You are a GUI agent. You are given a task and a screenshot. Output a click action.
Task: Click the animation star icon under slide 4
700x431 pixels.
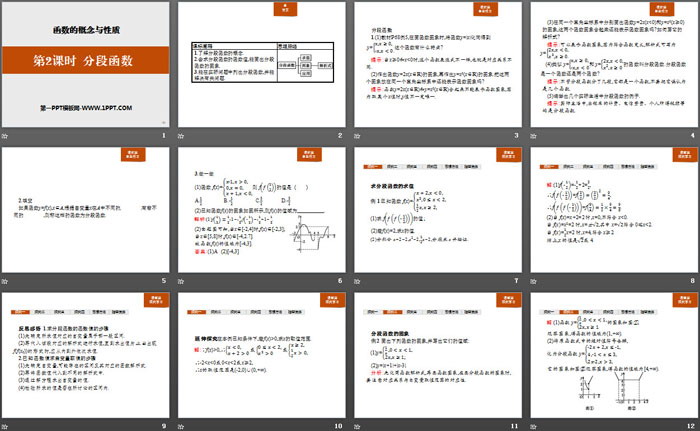533,136
